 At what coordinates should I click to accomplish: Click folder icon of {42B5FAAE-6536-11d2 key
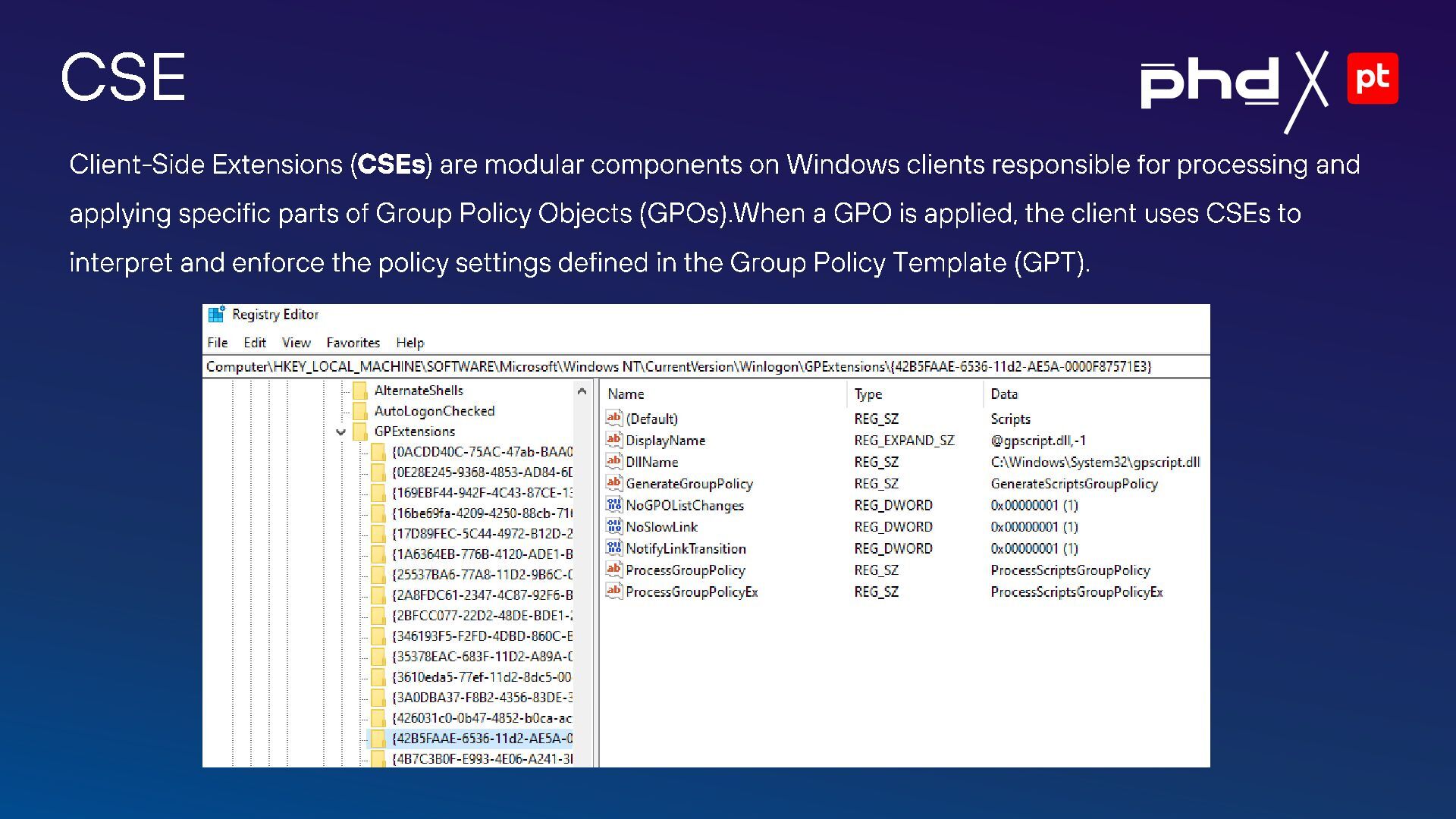pos(378,738)
